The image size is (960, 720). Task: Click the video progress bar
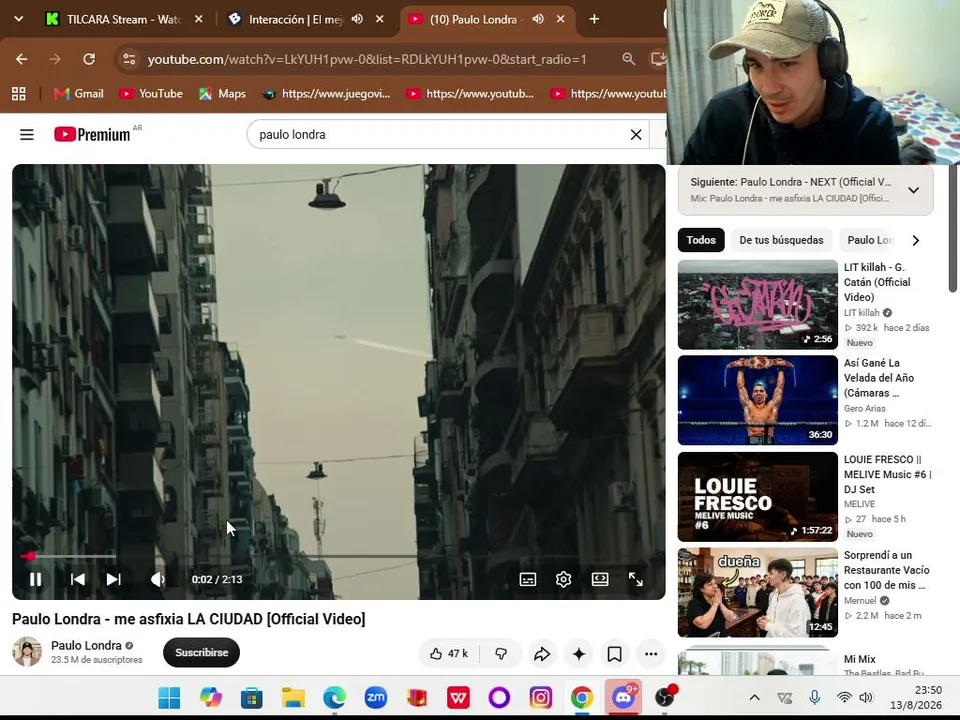339,556
